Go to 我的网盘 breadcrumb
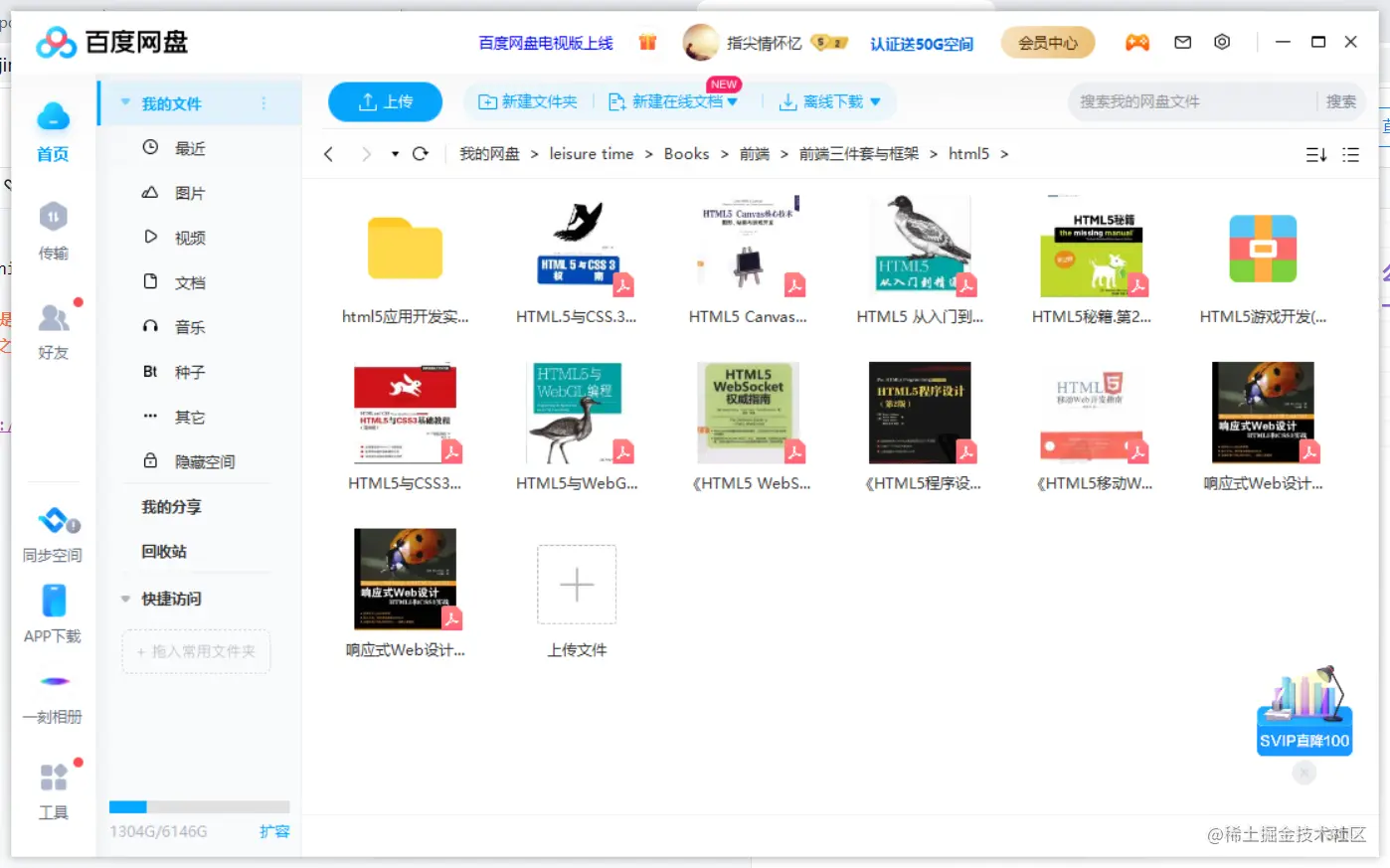This screenshot has height=868, width=1390. click(489, 154)
